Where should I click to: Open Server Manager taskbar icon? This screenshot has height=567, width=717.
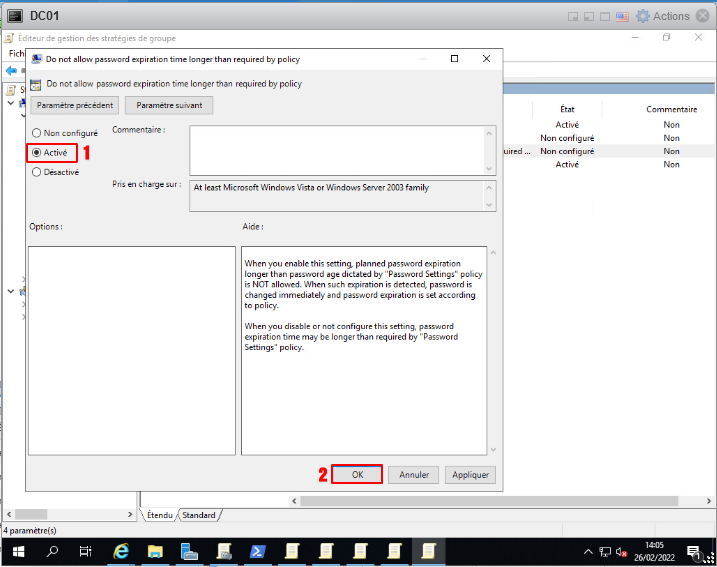[x=190, y=551]
